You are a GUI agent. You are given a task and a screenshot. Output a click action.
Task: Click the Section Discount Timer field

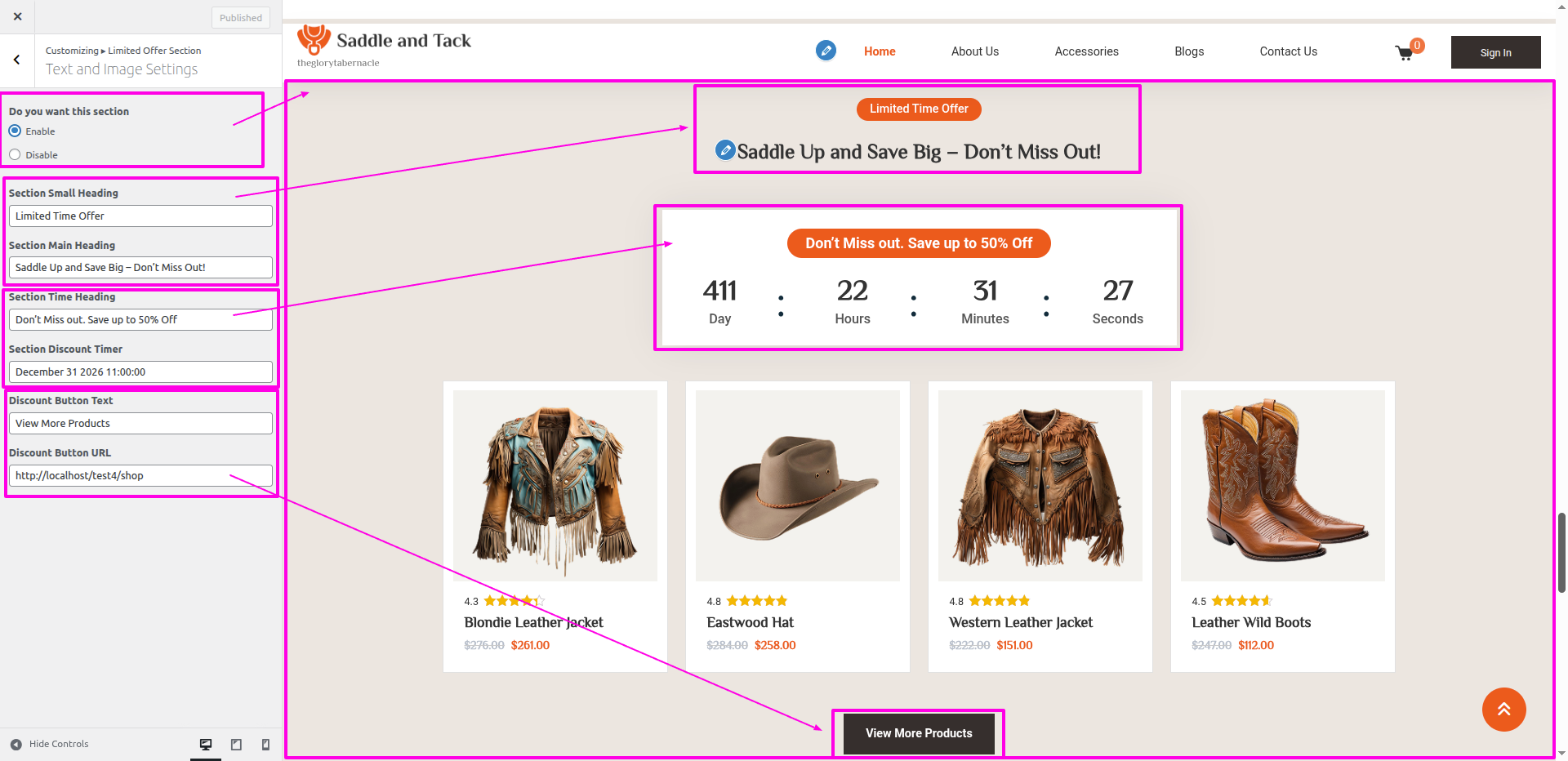pos(140,372)
